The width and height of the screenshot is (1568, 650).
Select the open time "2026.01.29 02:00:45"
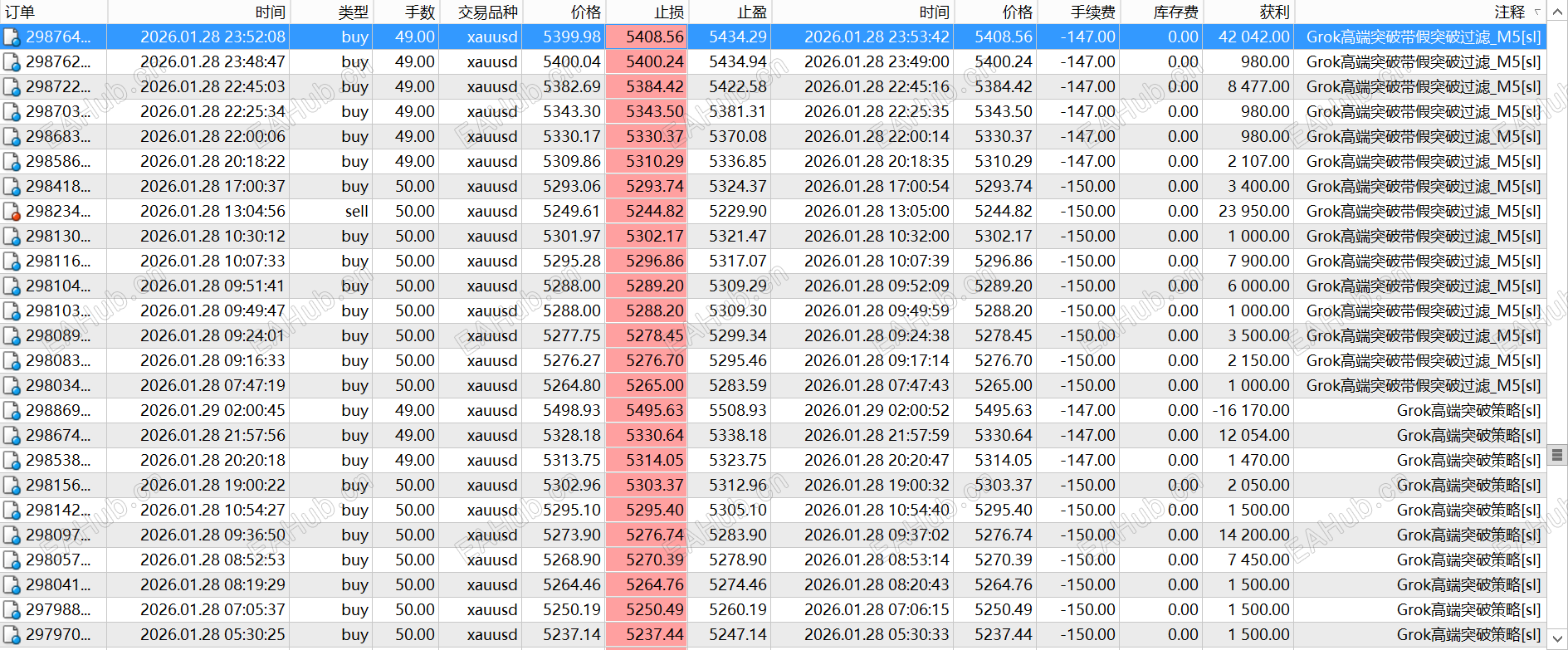point(212,411)
